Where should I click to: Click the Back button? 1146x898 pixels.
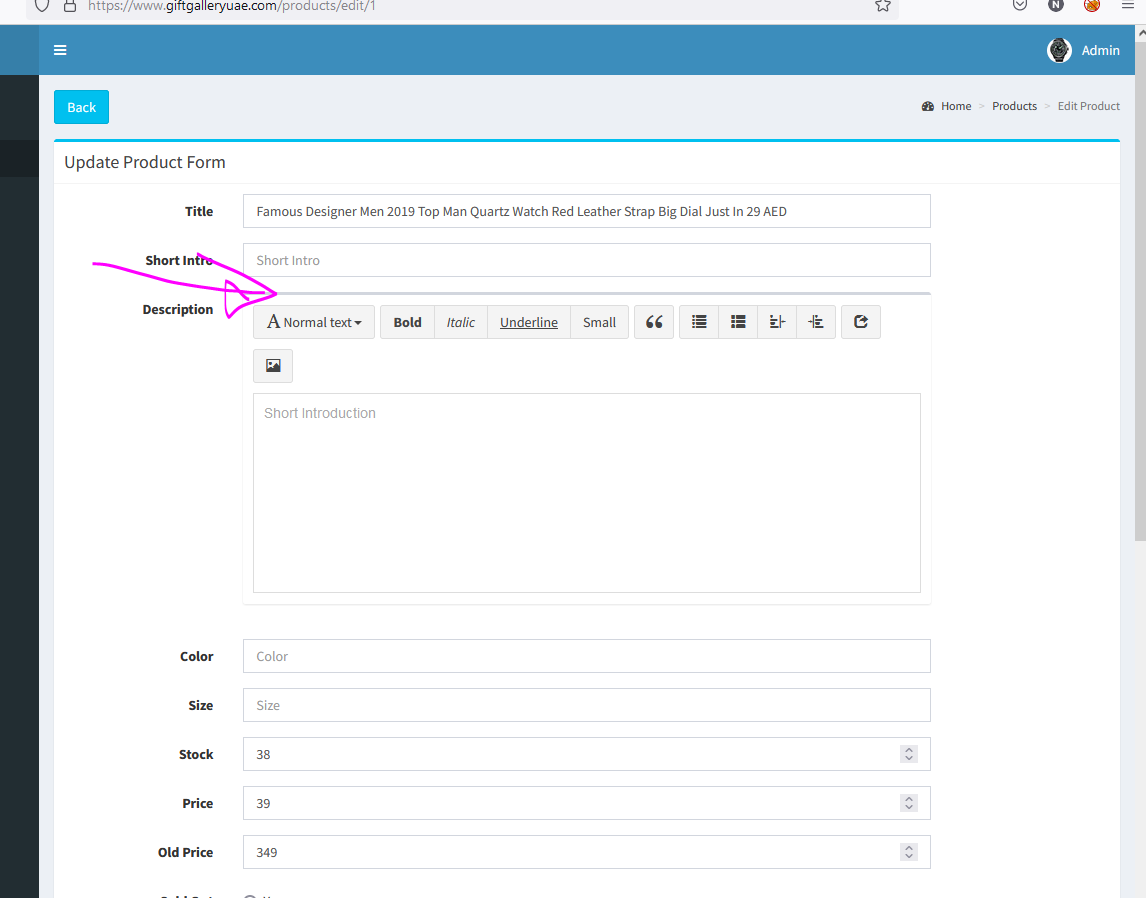click(81, 107)
